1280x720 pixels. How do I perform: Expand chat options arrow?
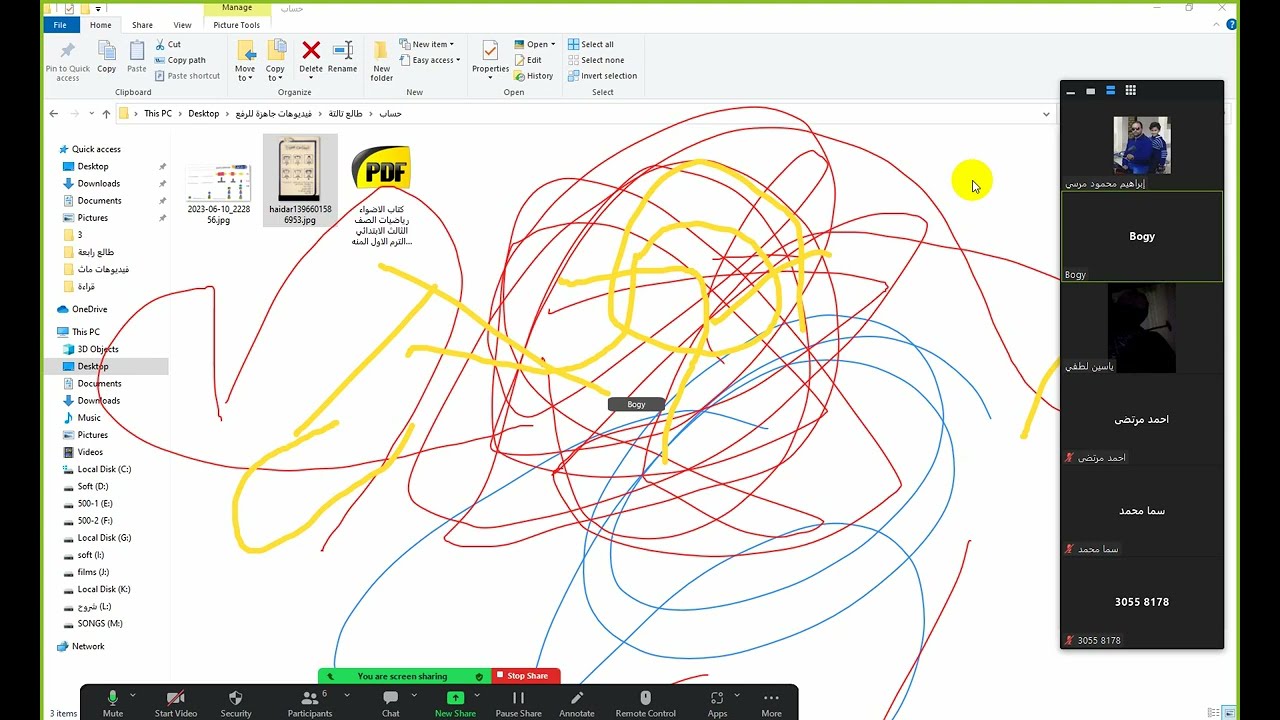point(412,695)
